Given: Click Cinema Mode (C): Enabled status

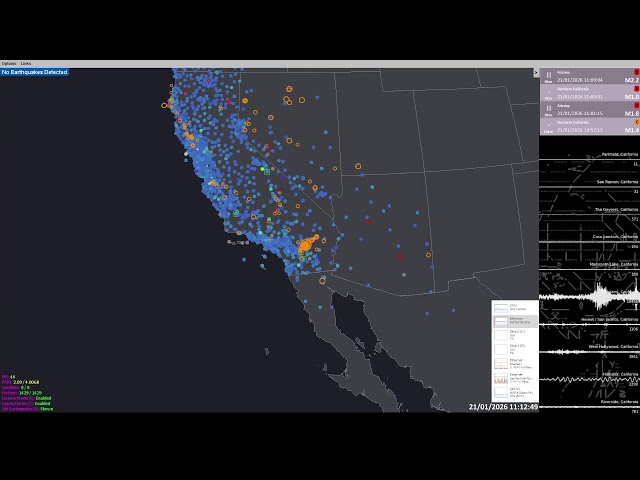Looking at the screenshot, I should click(x=27, y=398).
